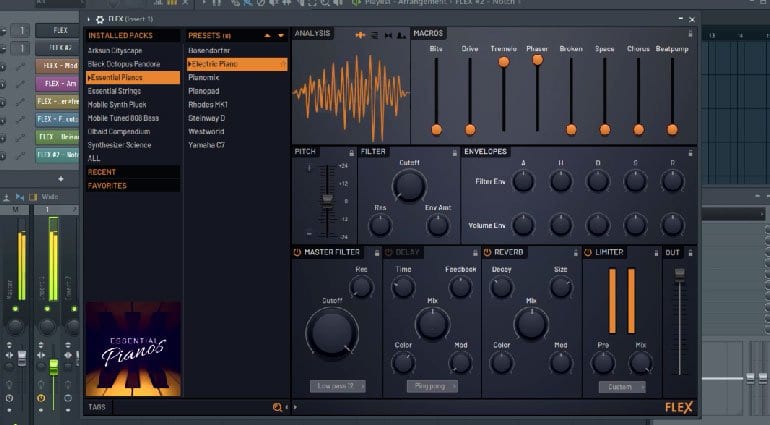The image size is (770, 425).
Task: Choose the Steinway D preset
Action: click(208, 118)
